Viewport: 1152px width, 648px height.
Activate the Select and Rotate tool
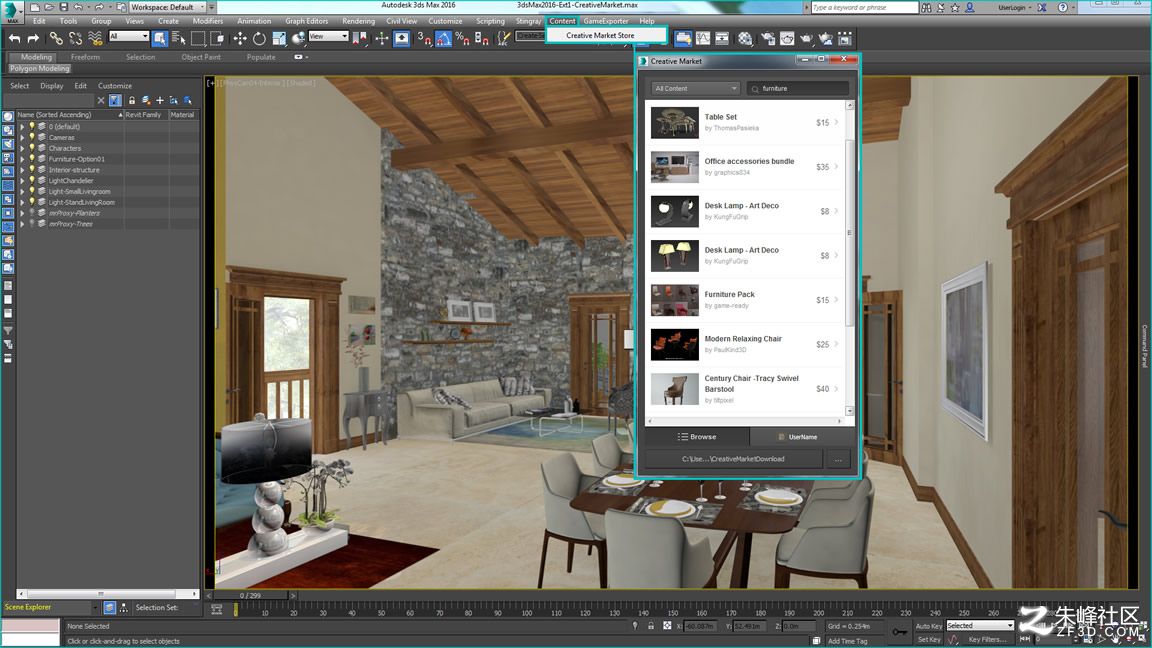(x=259, y=38)
